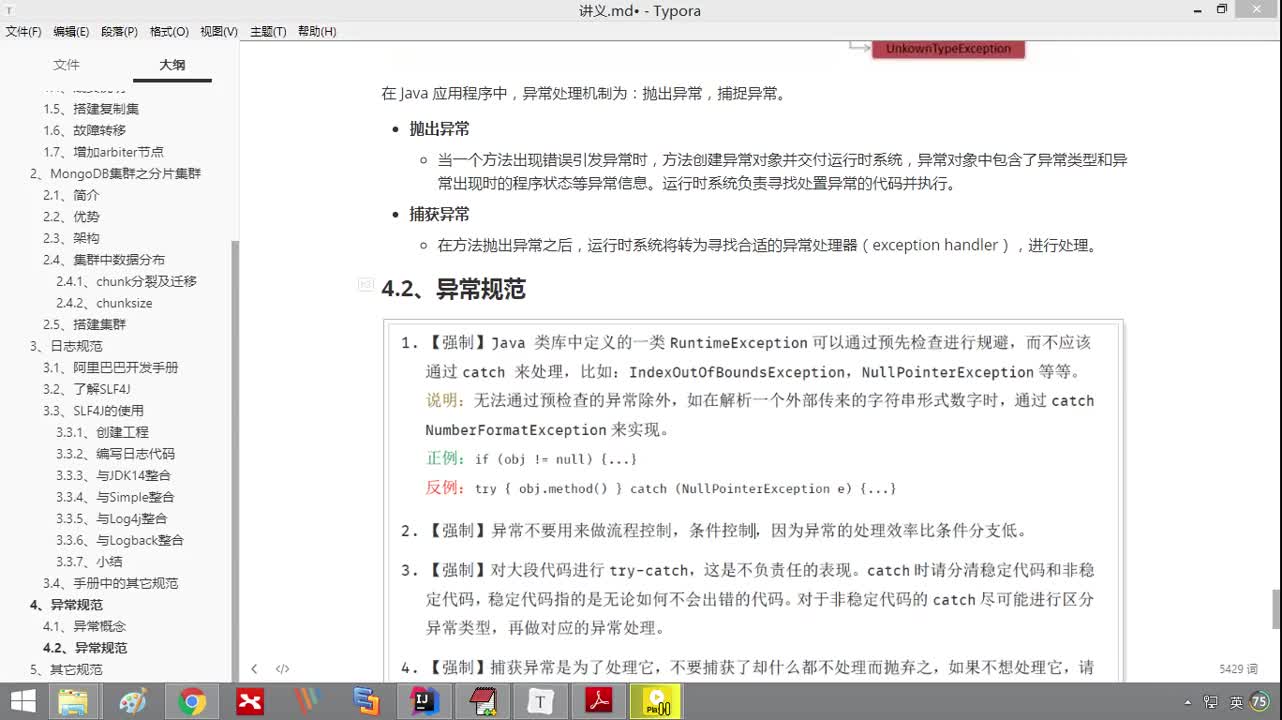The height and width of the screenshot is (720, 1282).
Task: Go to outline item 3.4、手册中的其它规范
Action: (x=110, y=583)
